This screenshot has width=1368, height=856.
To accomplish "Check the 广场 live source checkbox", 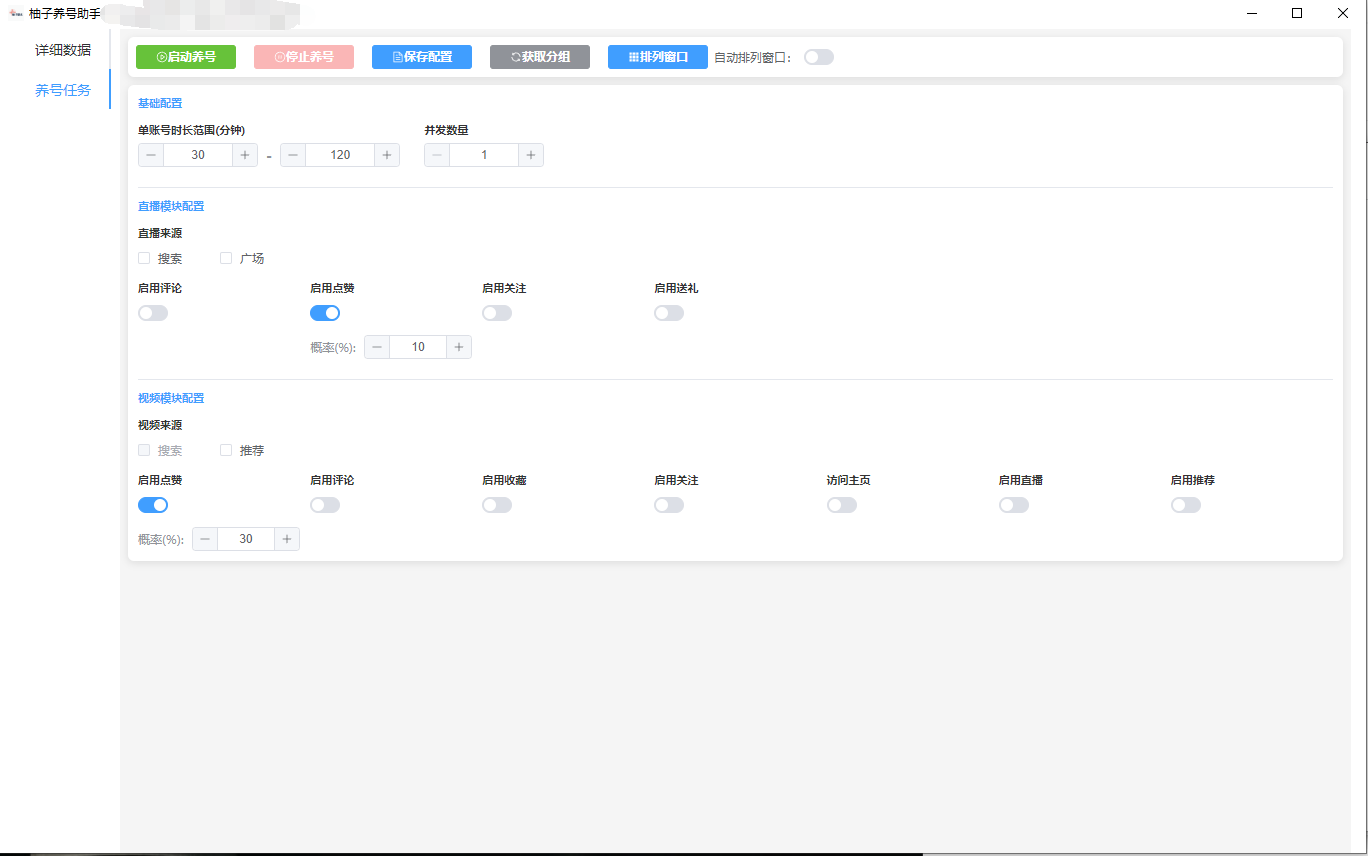I will pyautogui.click(x=226, y=258).
